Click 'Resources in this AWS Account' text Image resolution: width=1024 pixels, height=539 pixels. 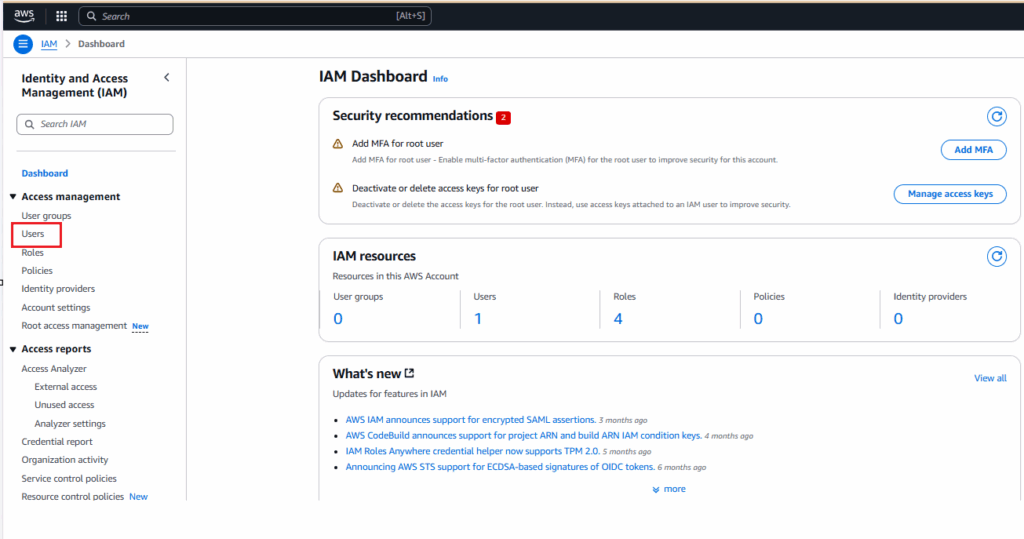click(395, 276)
